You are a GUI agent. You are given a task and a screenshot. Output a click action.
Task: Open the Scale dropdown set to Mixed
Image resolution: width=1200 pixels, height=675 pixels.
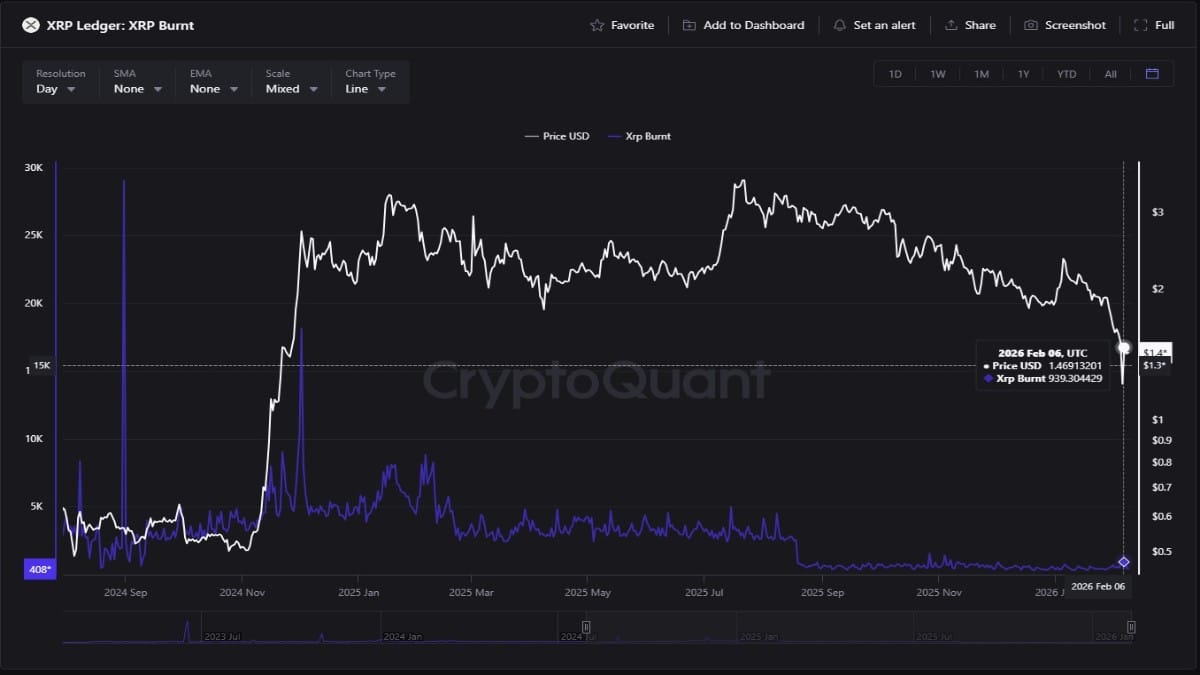coord(291,82)
